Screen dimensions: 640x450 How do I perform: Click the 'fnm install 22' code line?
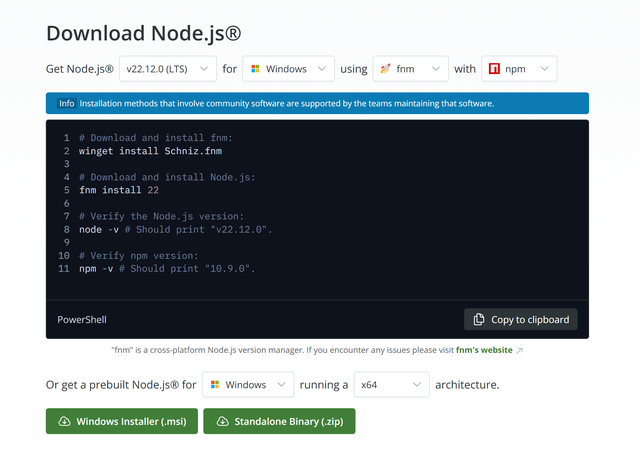click(x=119, y=190)
